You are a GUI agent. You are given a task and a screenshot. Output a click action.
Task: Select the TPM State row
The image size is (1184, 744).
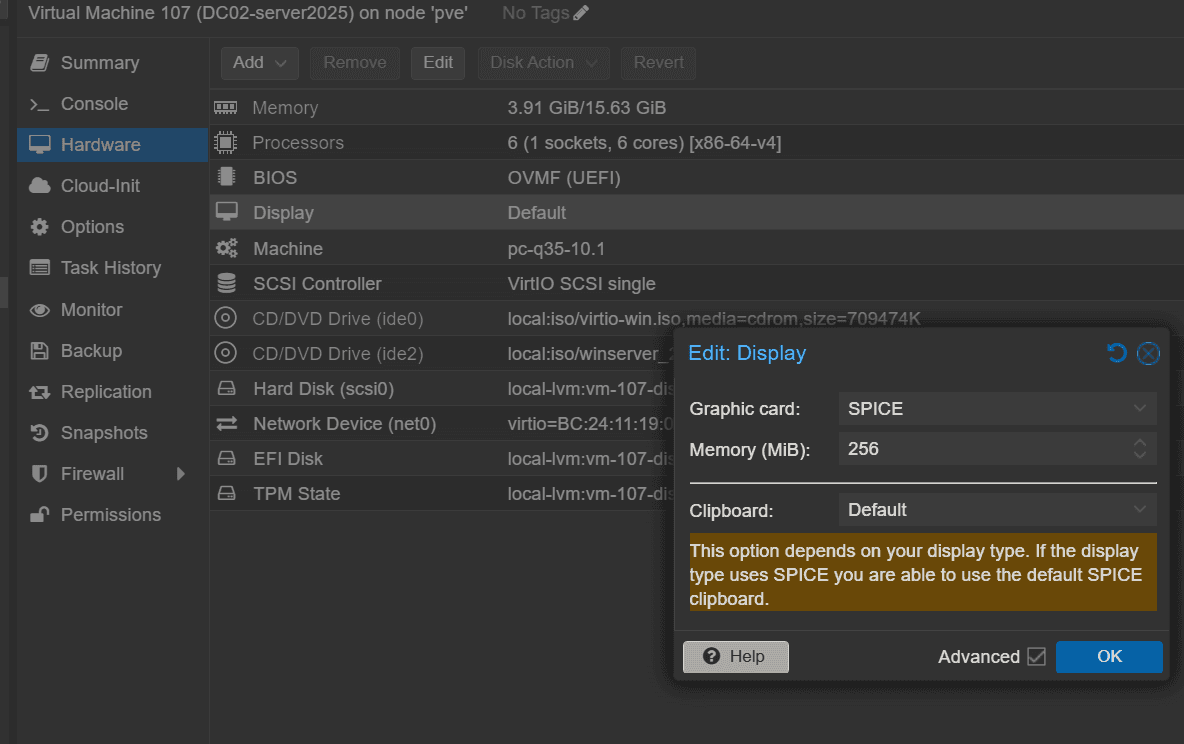(442, 493)
